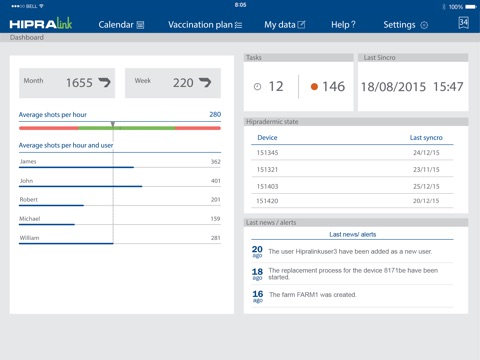Click sync date 23/11/15
Image resolution: width=480 pixels, height=360 pixels.
(426, 169)
